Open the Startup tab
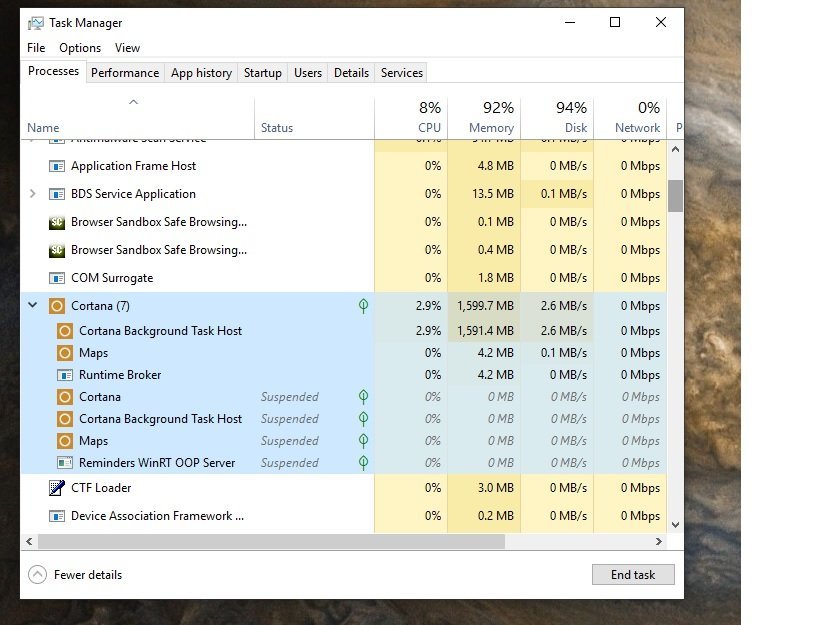Image resolution: width=819 pixels, height=625 pixels. [263, 73]
